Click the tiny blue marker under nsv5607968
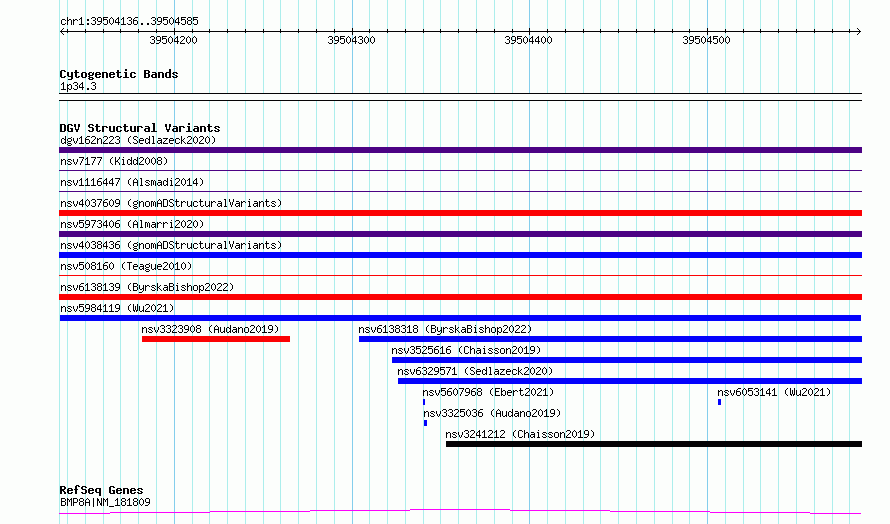The image size is (890, 524). [424, 402]
